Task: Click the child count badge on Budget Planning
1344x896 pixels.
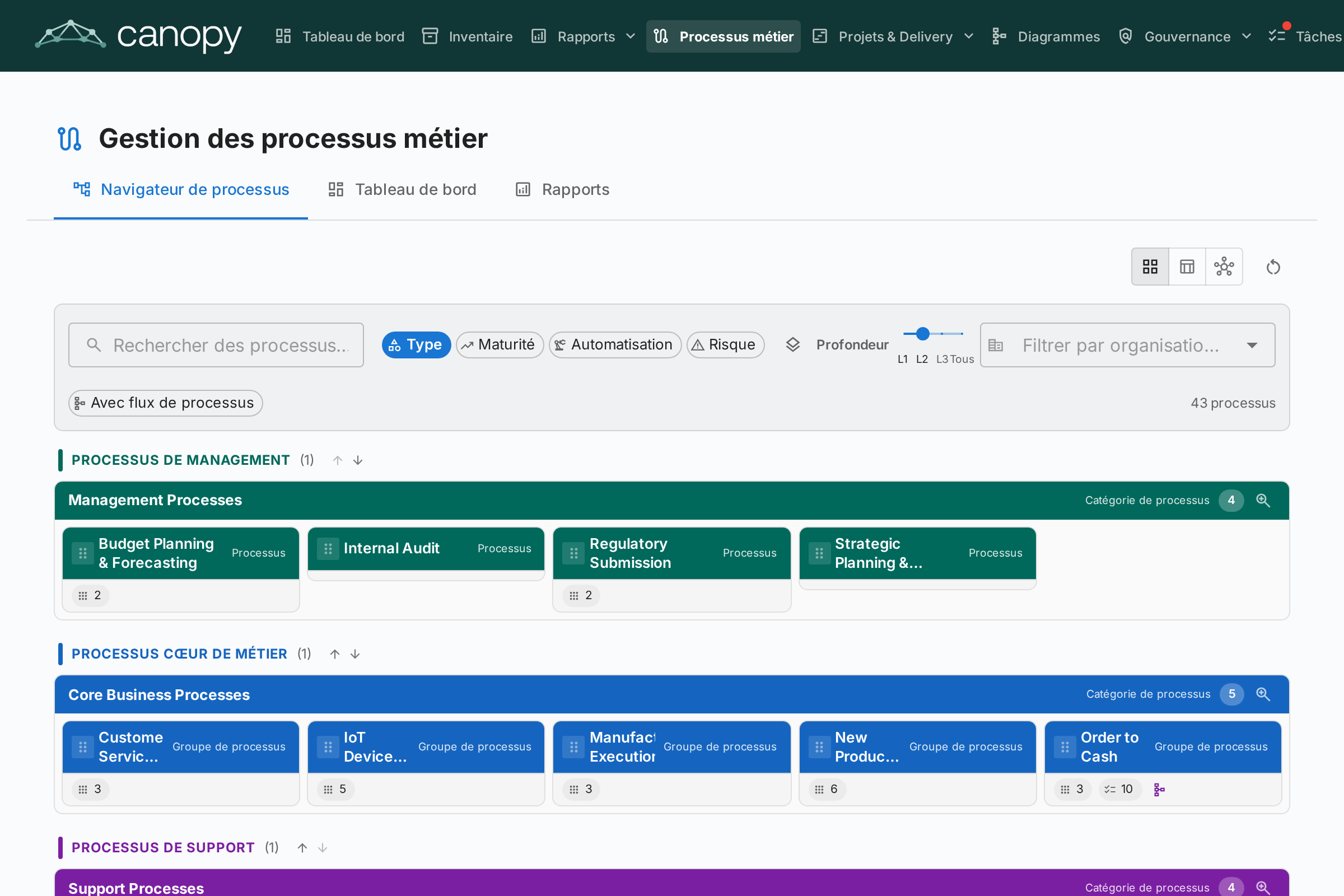Action: (91, 595)
